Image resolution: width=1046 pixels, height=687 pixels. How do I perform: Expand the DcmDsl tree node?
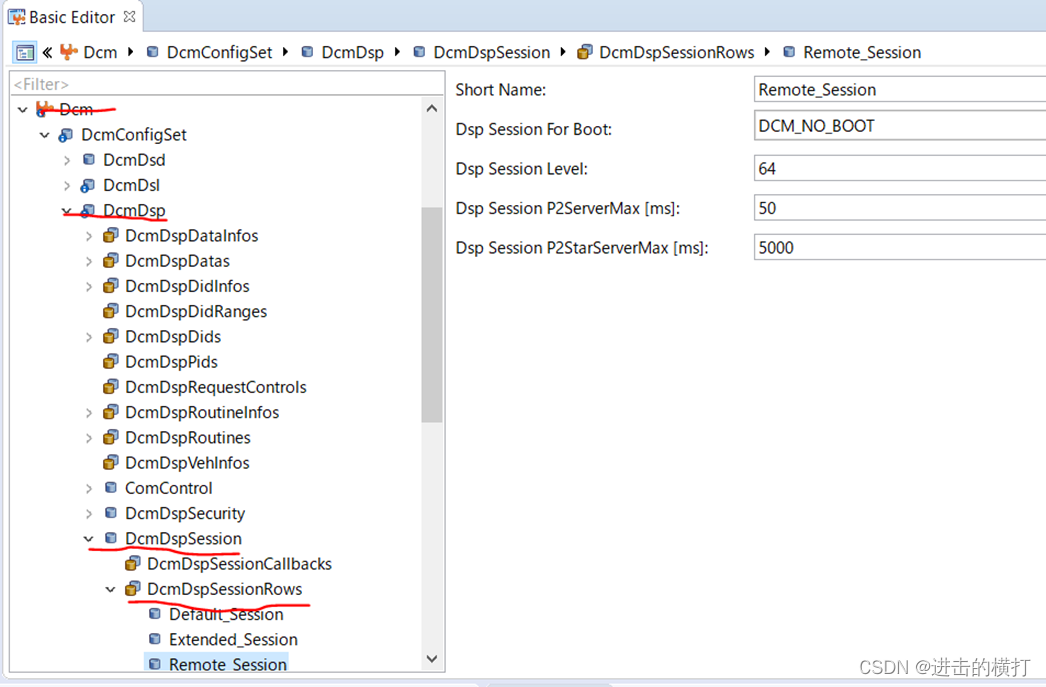click(x=67, y=185)
